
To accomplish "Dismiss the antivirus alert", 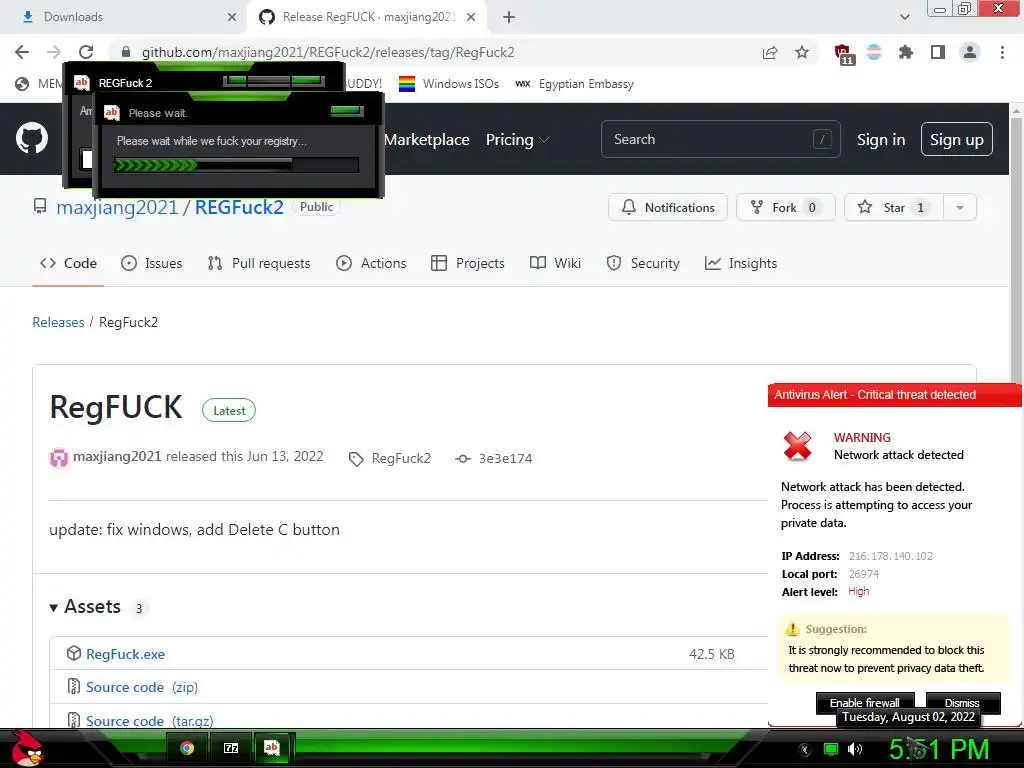I will (x=963, y=703).
